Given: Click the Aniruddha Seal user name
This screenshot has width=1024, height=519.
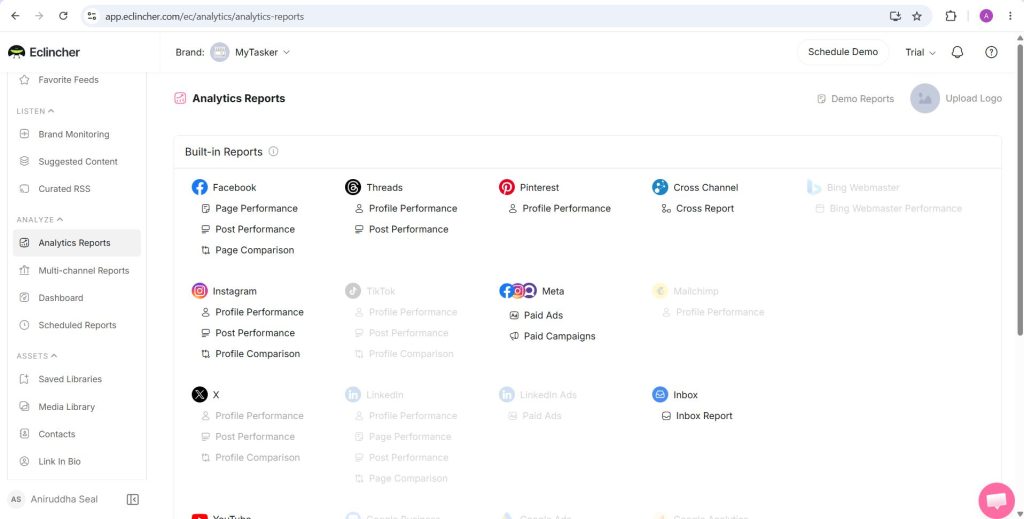Looking at the screenshot, I should [64, 499].
